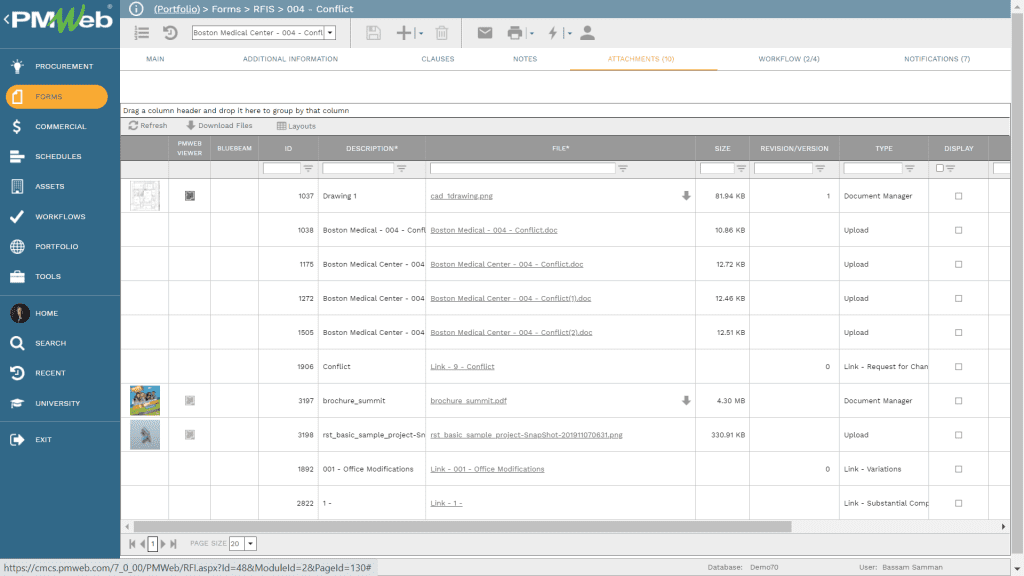Switch to the Main tab
1024x576 pixels.
tap(155, 59)
